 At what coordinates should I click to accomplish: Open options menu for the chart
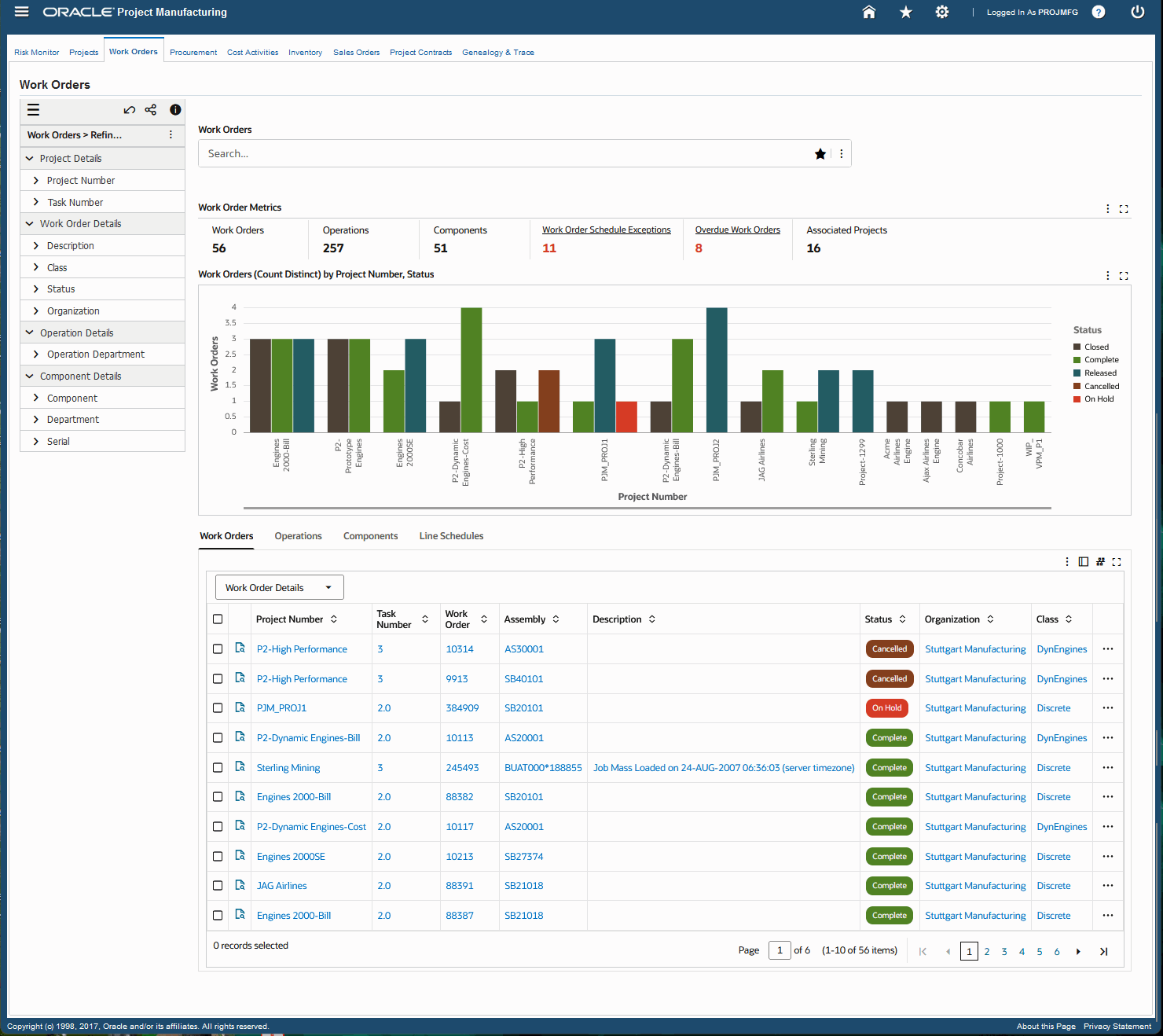click(1108, 276)
